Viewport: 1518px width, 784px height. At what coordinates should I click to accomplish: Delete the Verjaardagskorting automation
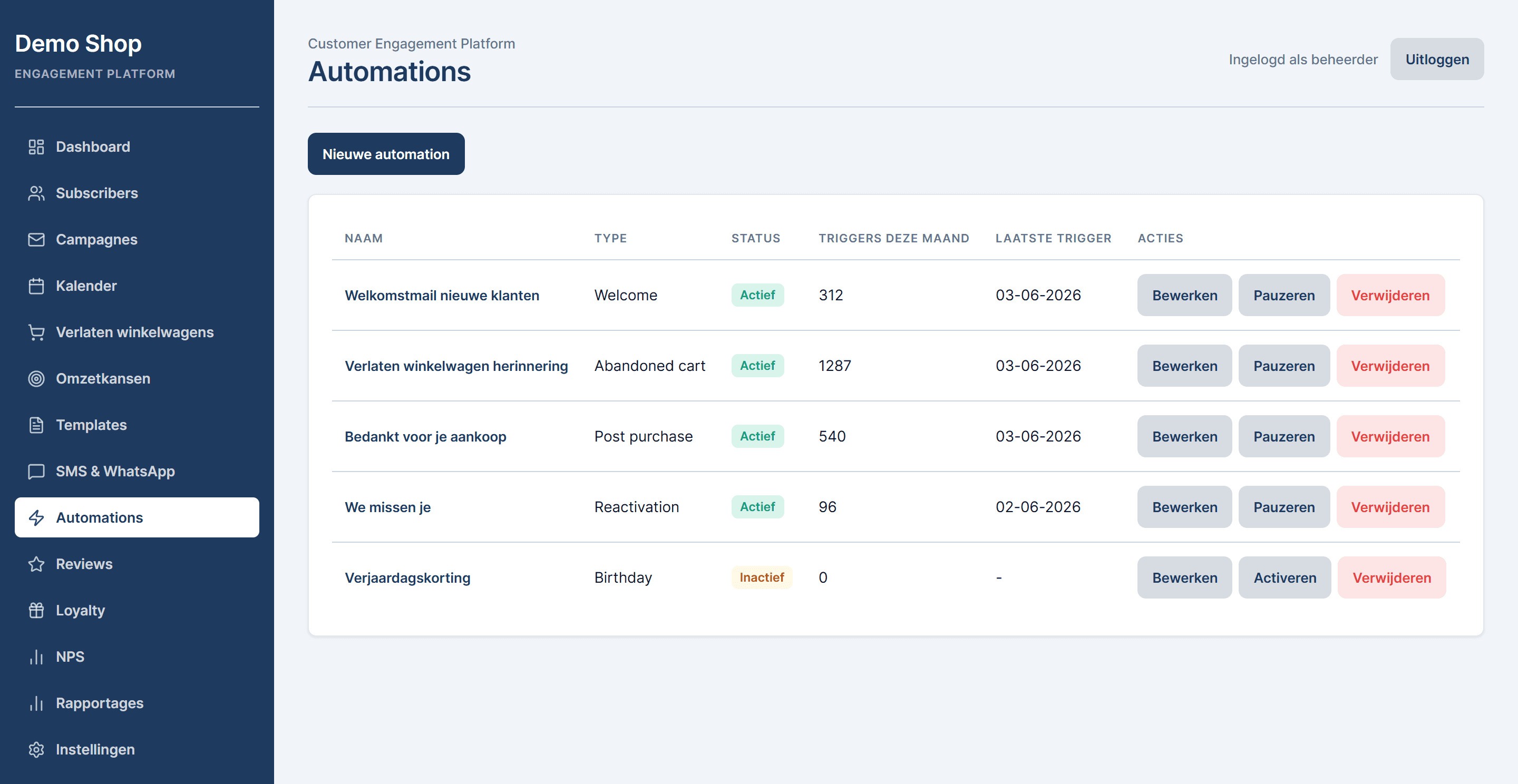[x=1391, y=578]
